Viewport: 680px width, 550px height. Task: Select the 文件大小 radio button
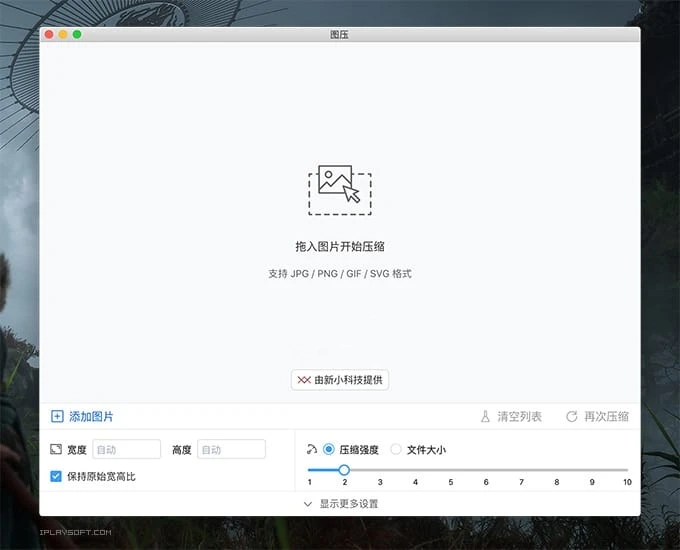[396, 449]
